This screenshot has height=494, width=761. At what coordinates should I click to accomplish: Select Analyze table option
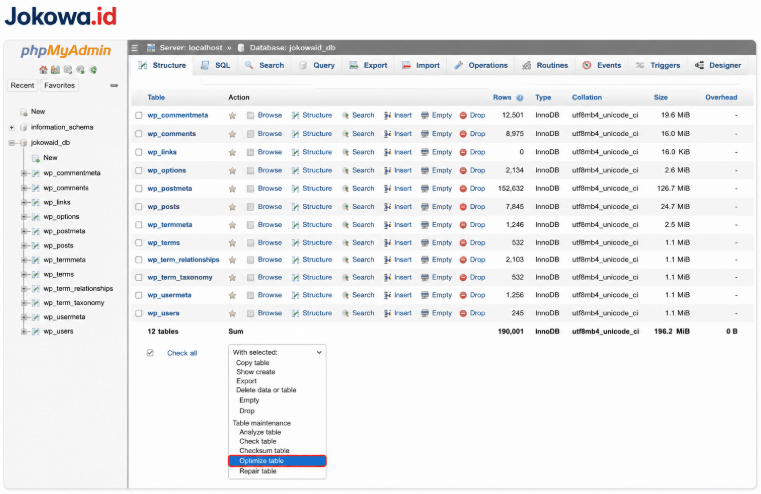pyautogui.click(x=260, y=432)
